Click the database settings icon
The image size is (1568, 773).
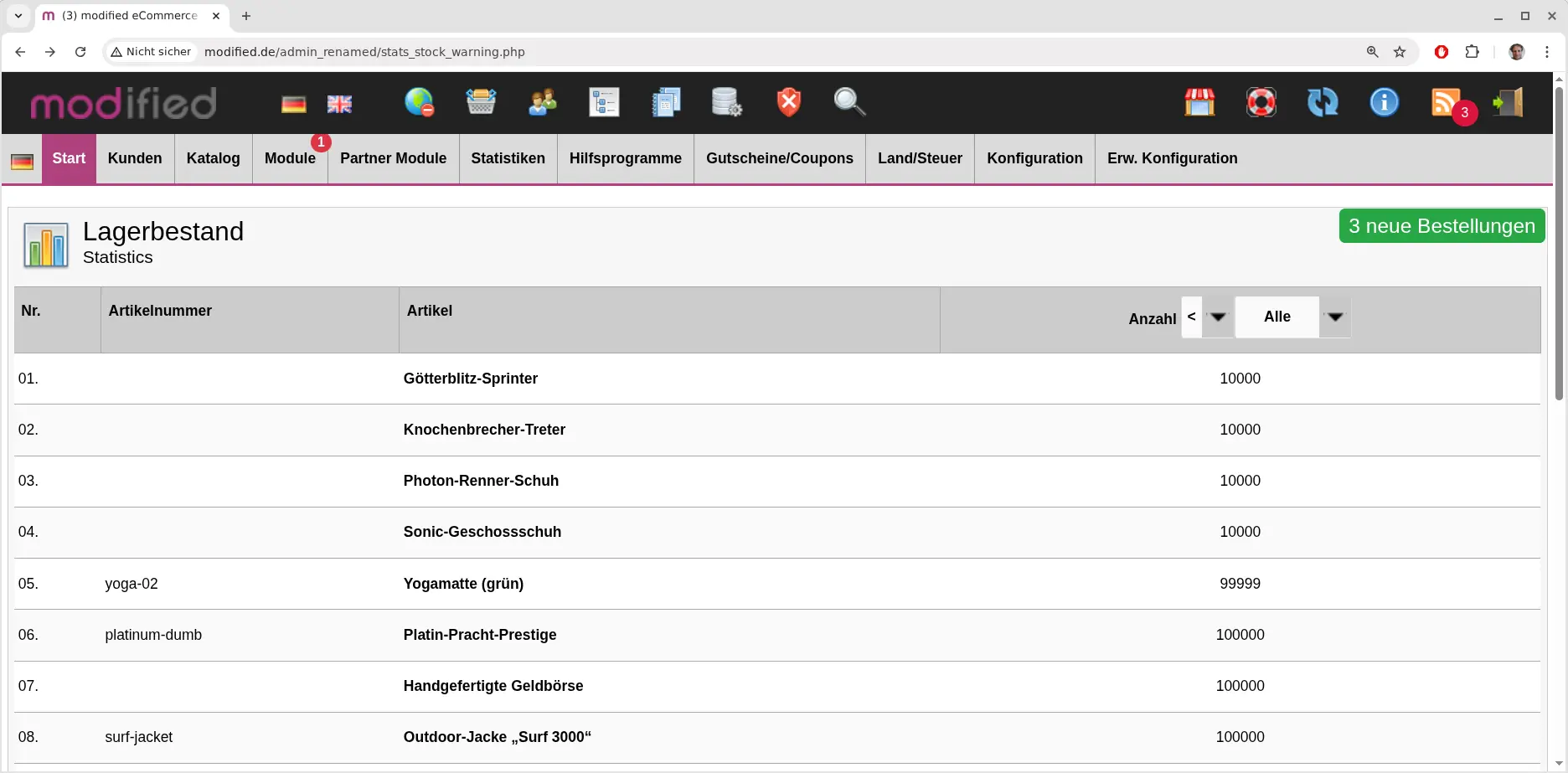pos(726,102)
